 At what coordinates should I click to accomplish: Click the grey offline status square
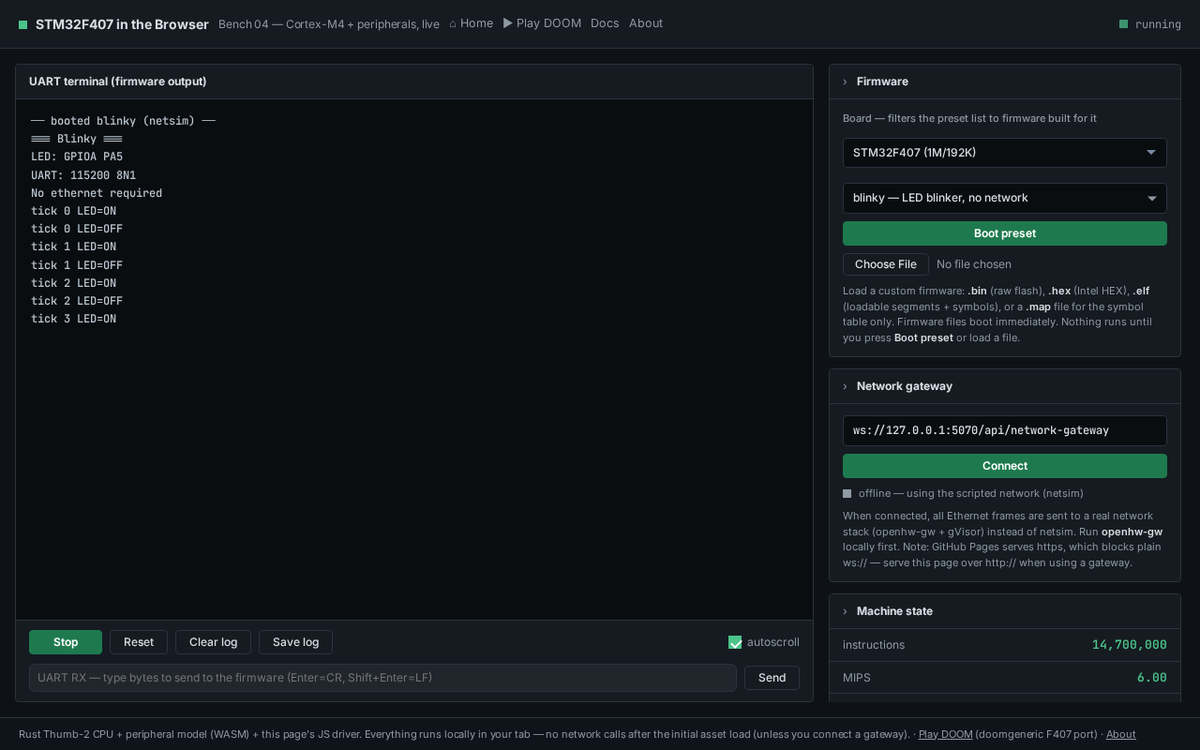[847, 494]
